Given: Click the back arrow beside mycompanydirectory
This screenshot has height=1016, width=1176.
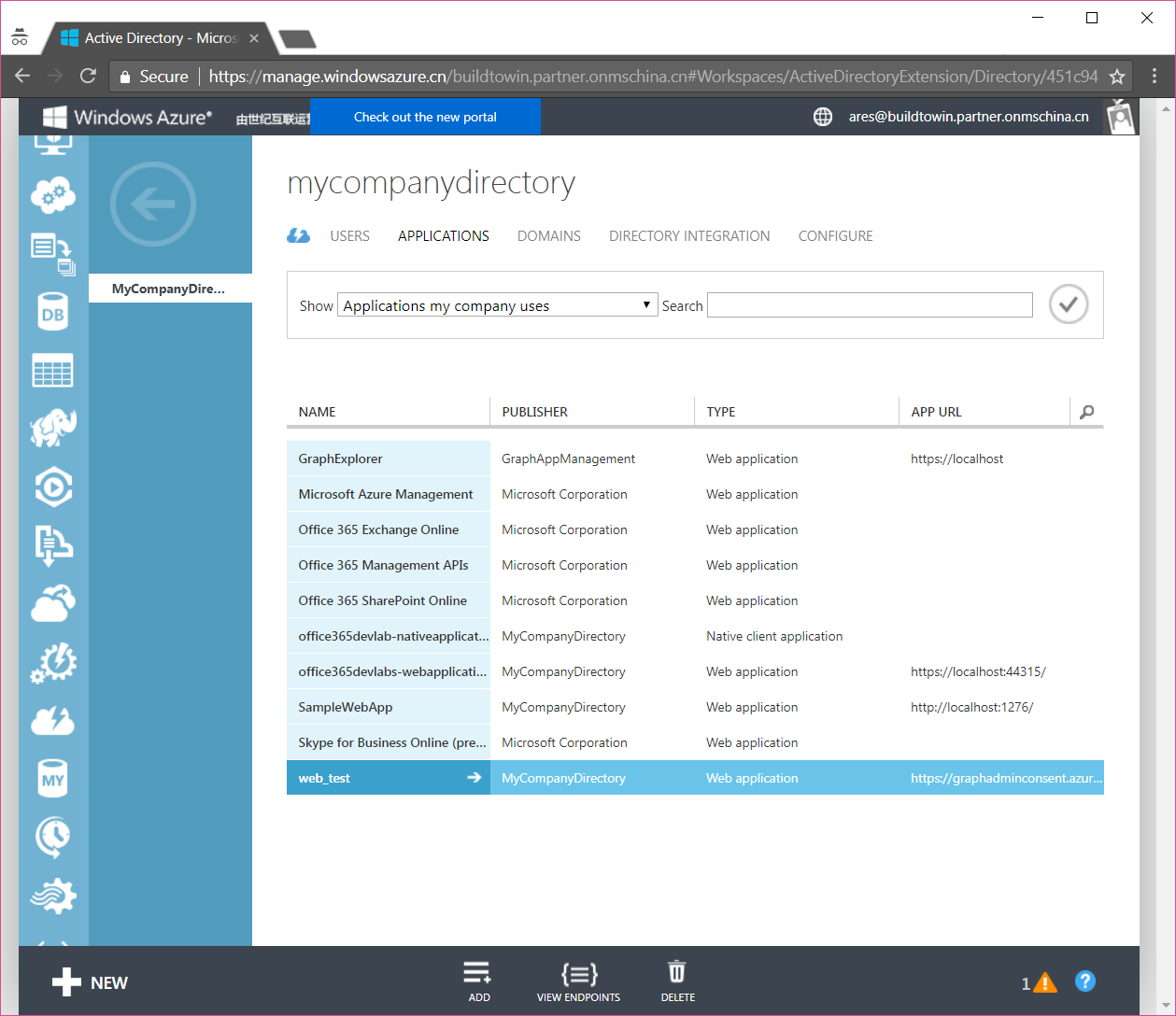Looking at the screenshot, I should (152, 204).
